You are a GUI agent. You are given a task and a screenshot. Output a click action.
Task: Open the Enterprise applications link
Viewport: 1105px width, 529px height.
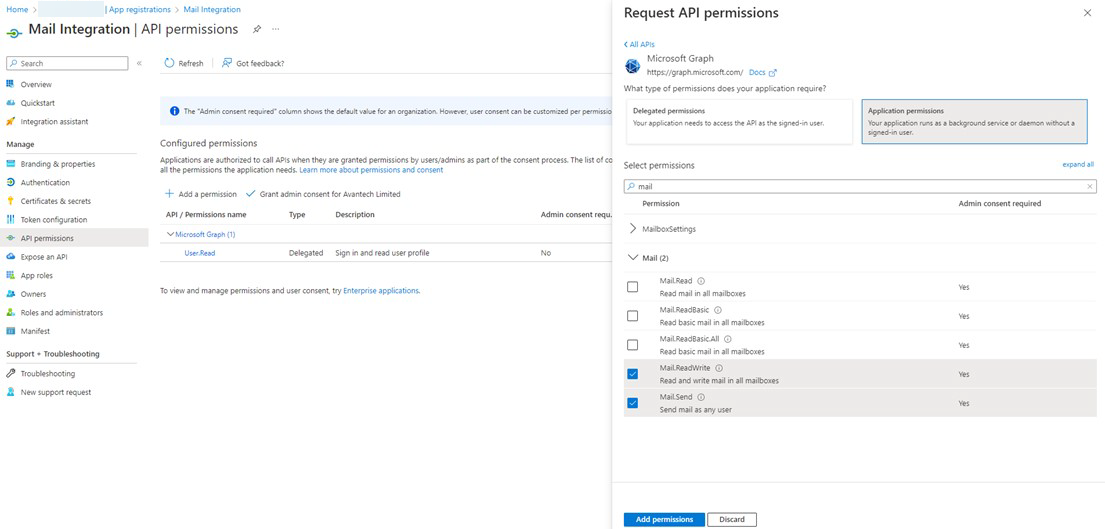click(381, 291)
